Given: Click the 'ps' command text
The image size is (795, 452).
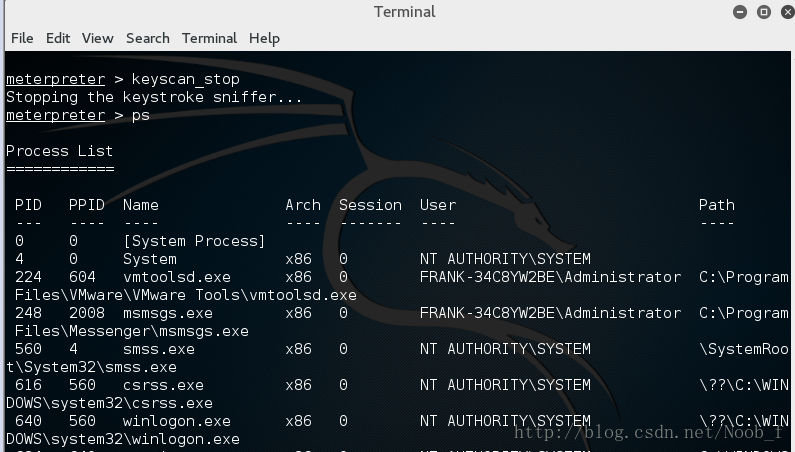Looking at the screenshot, I should tap(140, 116).
